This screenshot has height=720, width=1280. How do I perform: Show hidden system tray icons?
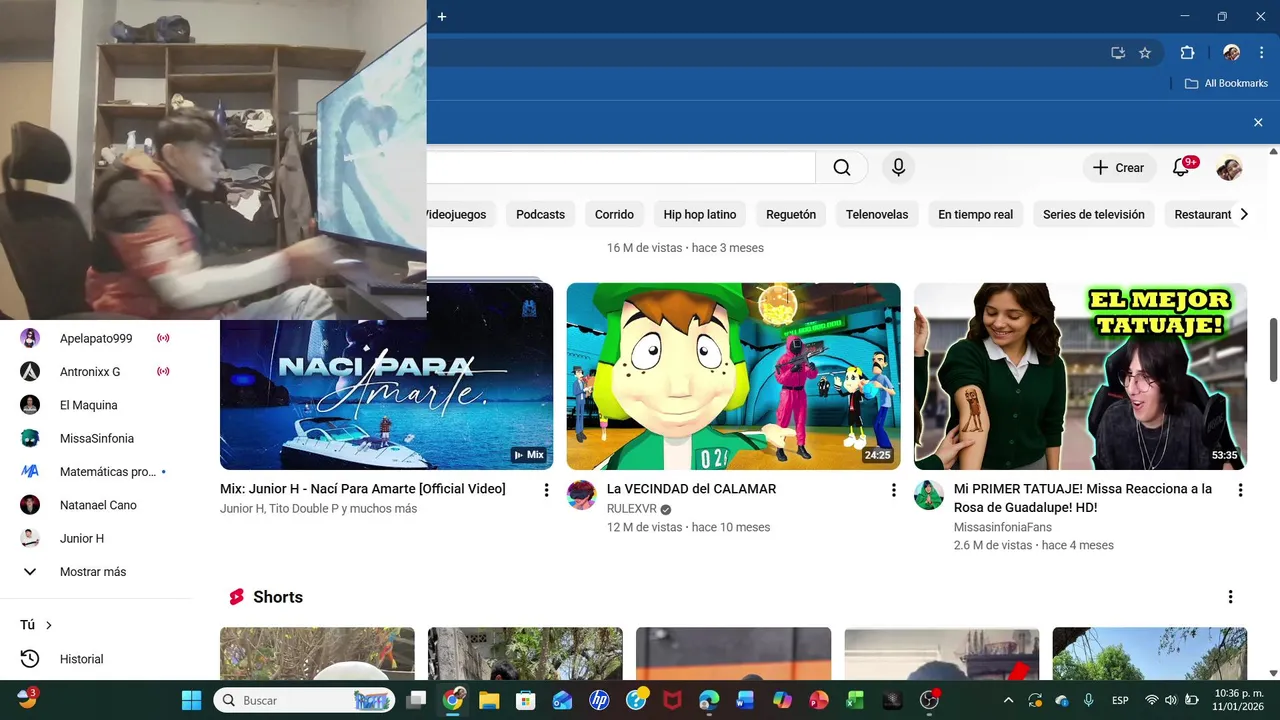coord(1008,700)
